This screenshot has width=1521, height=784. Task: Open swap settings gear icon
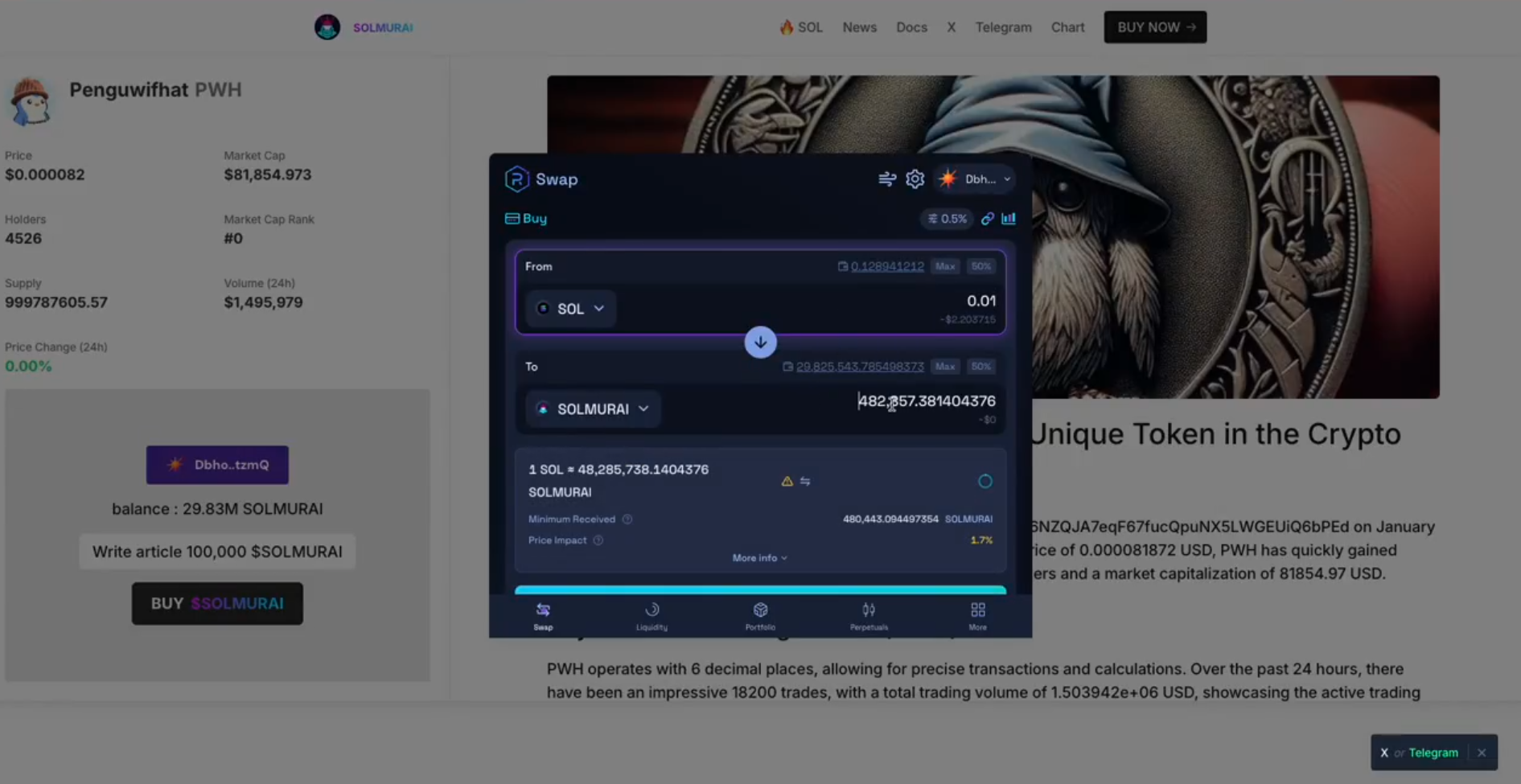click(x=915, y=179)
